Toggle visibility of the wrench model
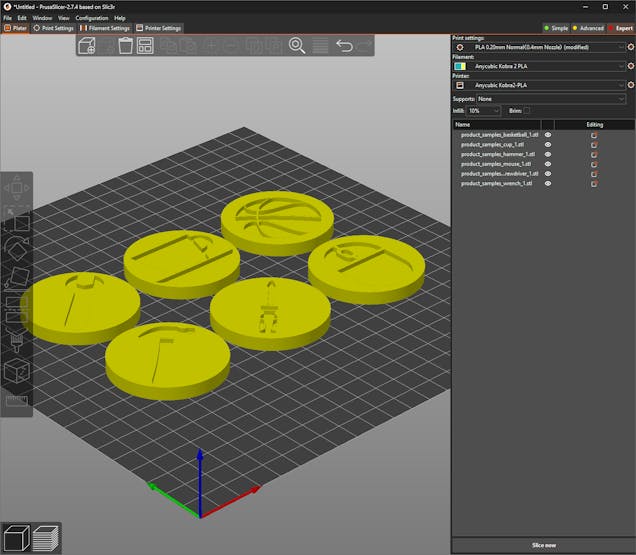636x555 pixels. click(547, 184)
